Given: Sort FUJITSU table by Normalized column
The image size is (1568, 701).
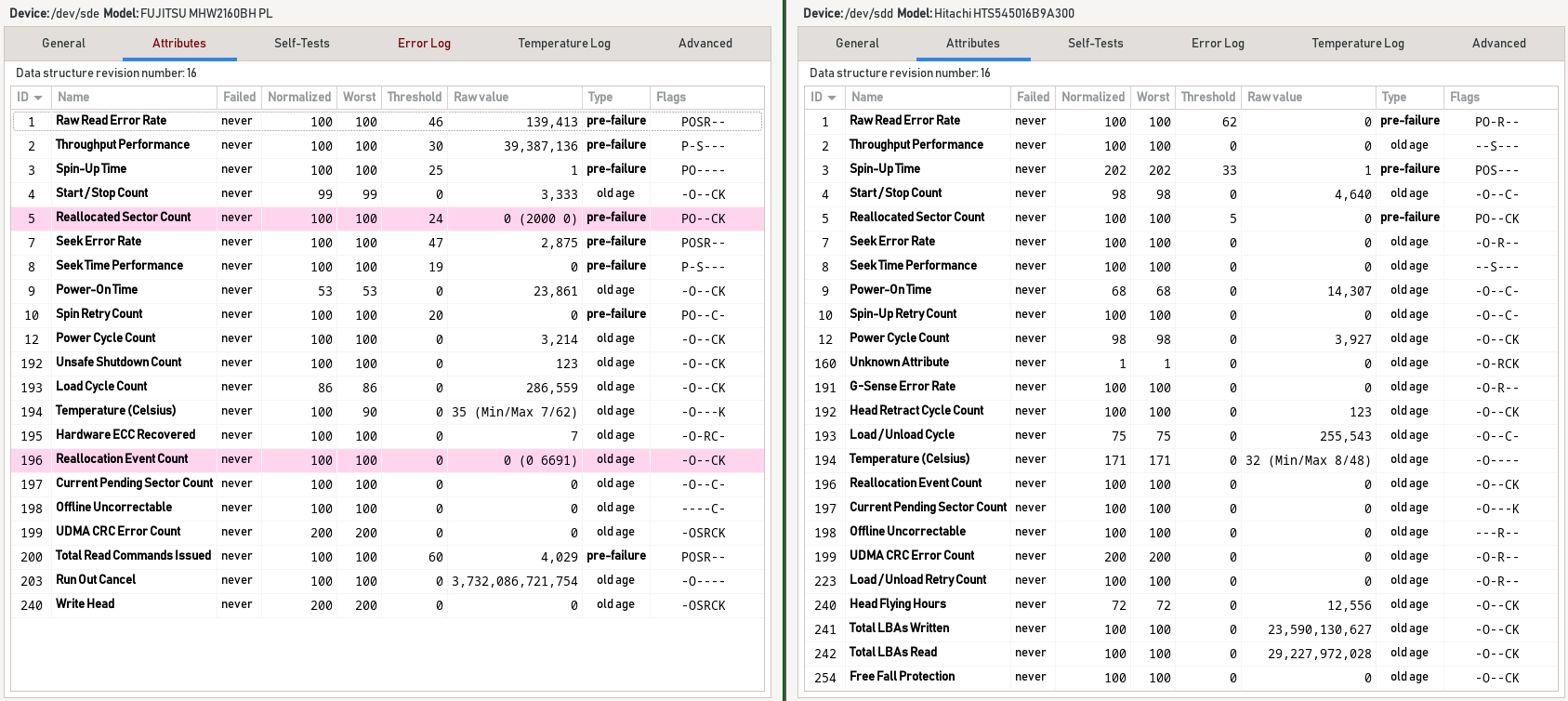Looking at the screenshot, I should coord(298,97).
